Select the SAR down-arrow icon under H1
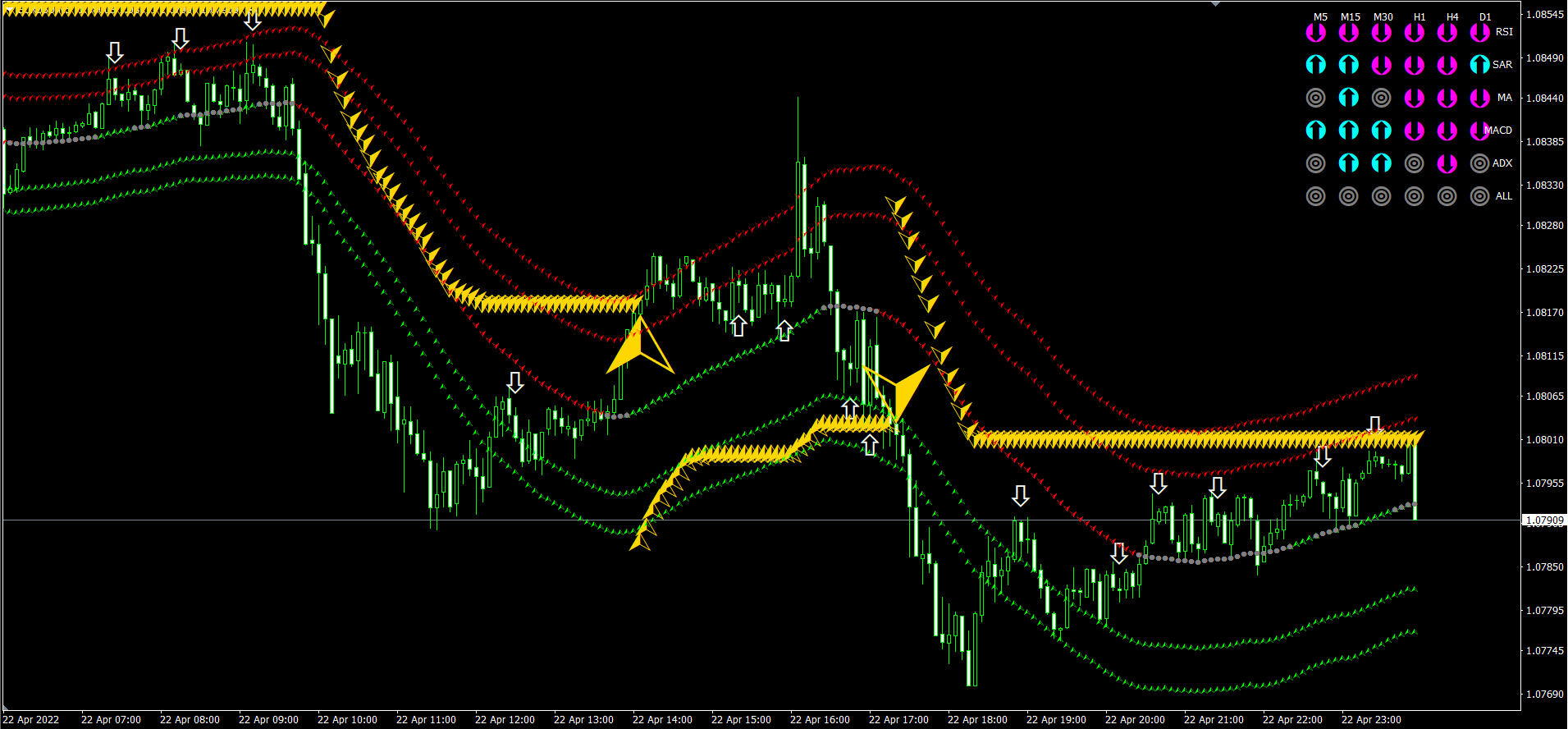The height and width of the screenshot is (729, 1568). click(x=1415, y=65)
